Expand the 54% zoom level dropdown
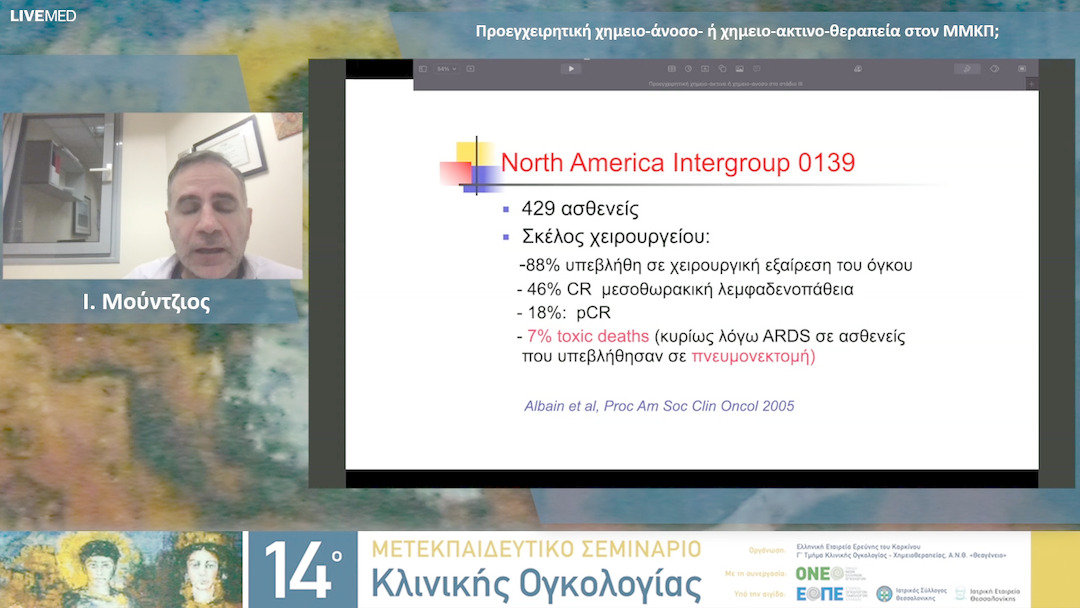 446,69
